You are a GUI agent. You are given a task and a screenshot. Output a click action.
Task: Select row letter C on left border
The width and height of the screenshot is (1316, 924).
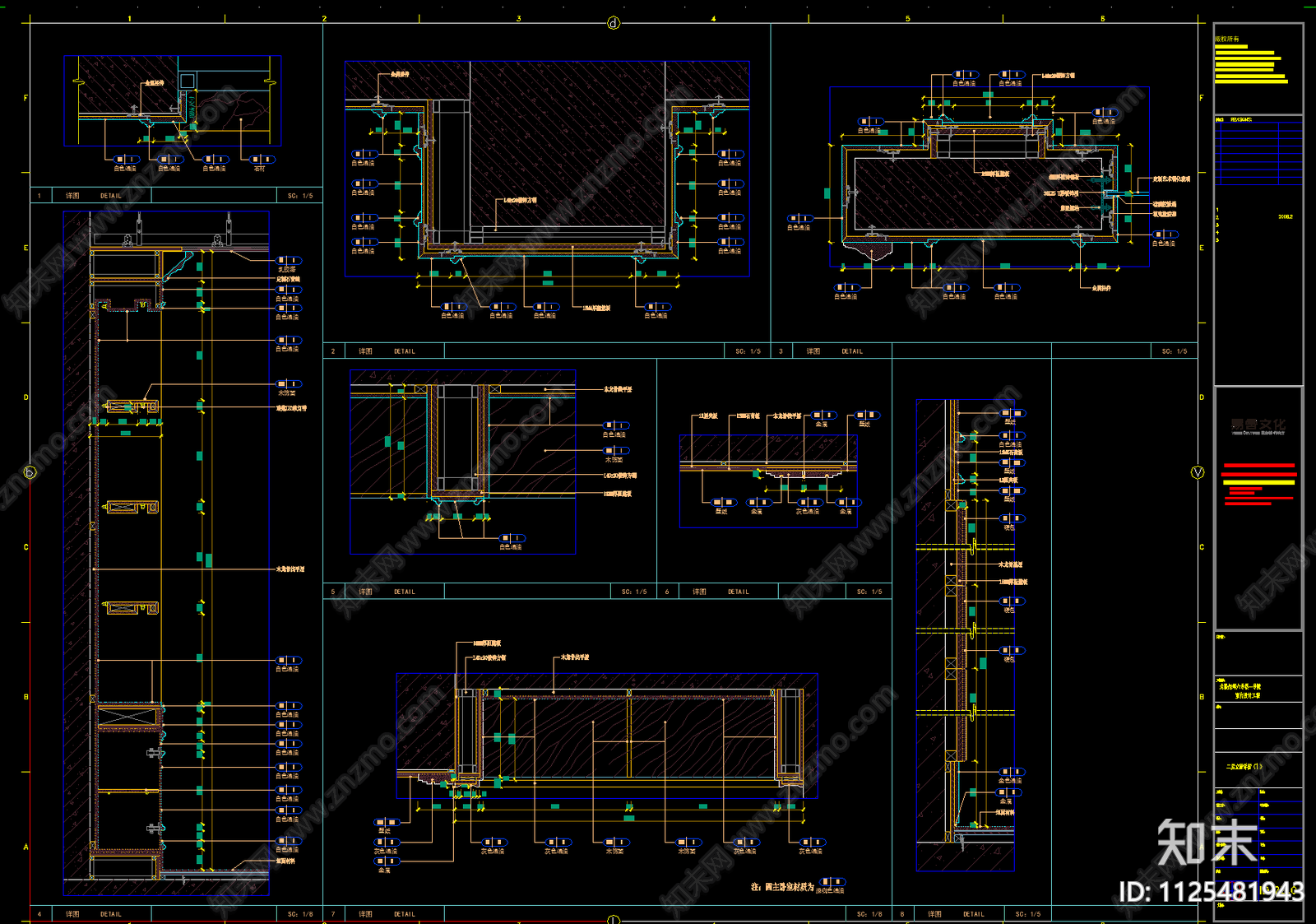pos(25,547)
